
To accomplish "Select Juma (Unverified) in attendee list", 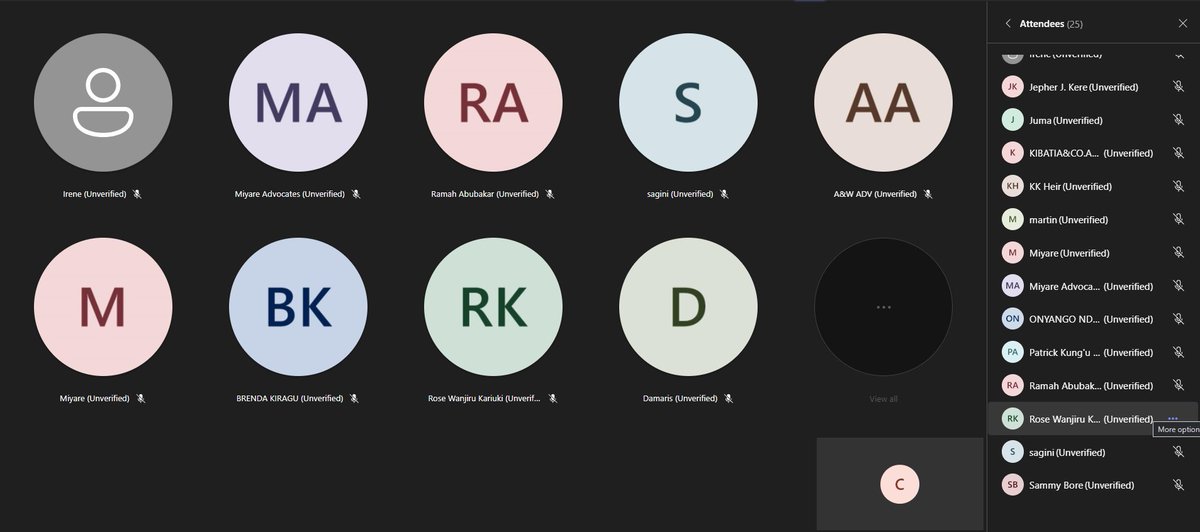I will pos(1093,120).
